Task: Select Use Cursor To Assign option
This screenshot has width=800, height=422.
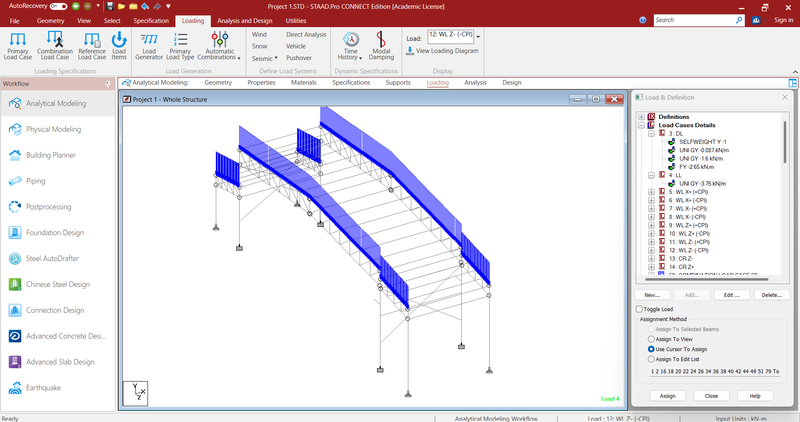Action: pyautogui.click(x=651, y=350)
